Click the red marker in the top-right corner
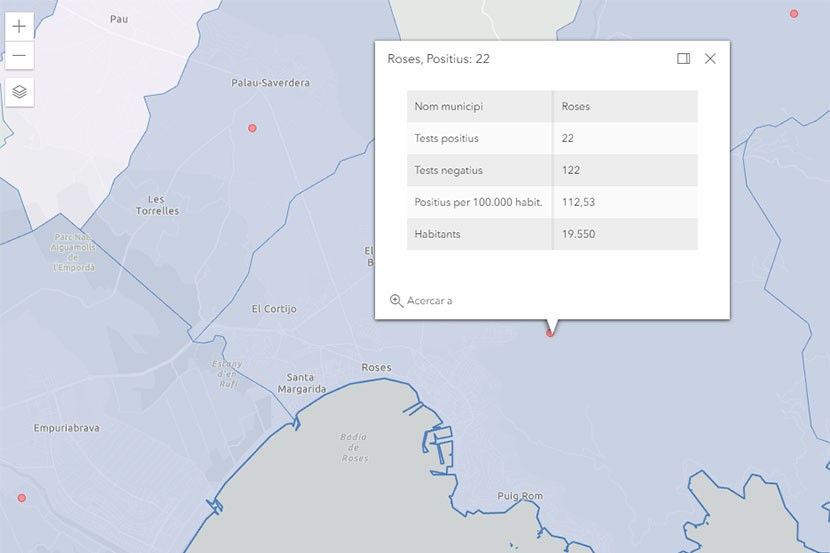Screen dimensions: 830x553 (794, 14)
